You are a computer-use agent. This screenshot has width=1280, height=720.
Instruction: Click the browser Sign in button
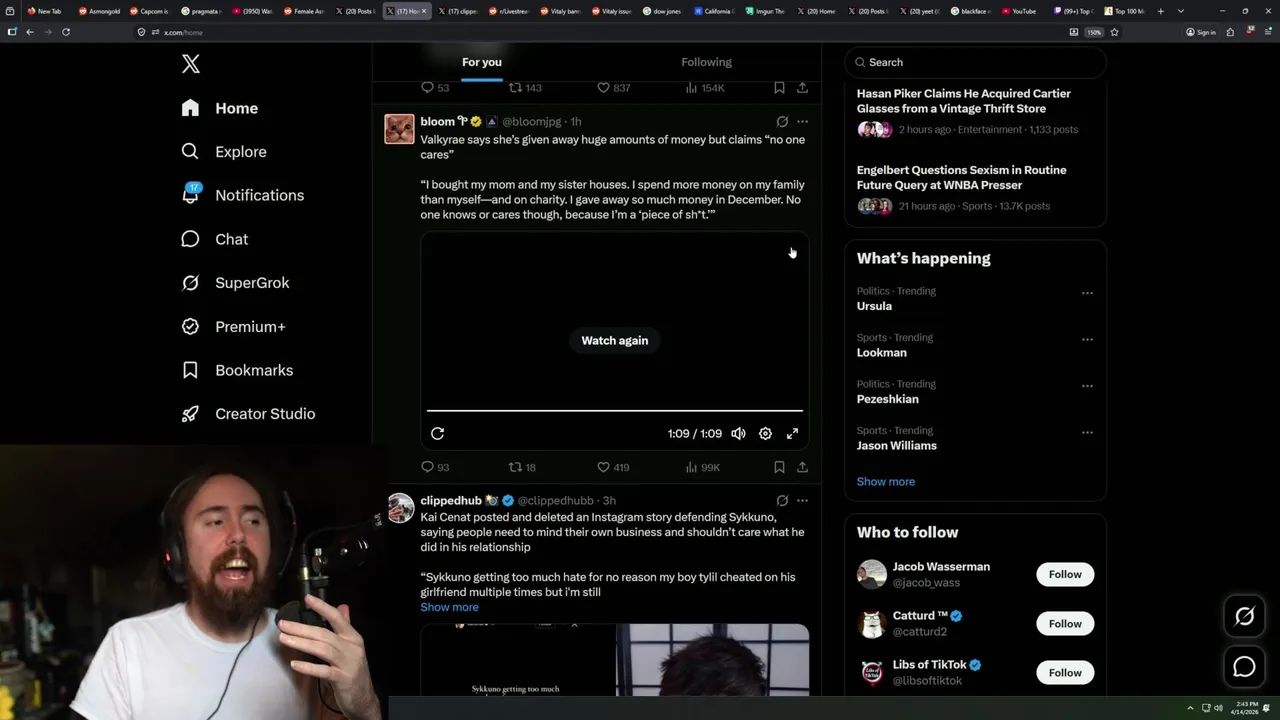coord(1201,32)
